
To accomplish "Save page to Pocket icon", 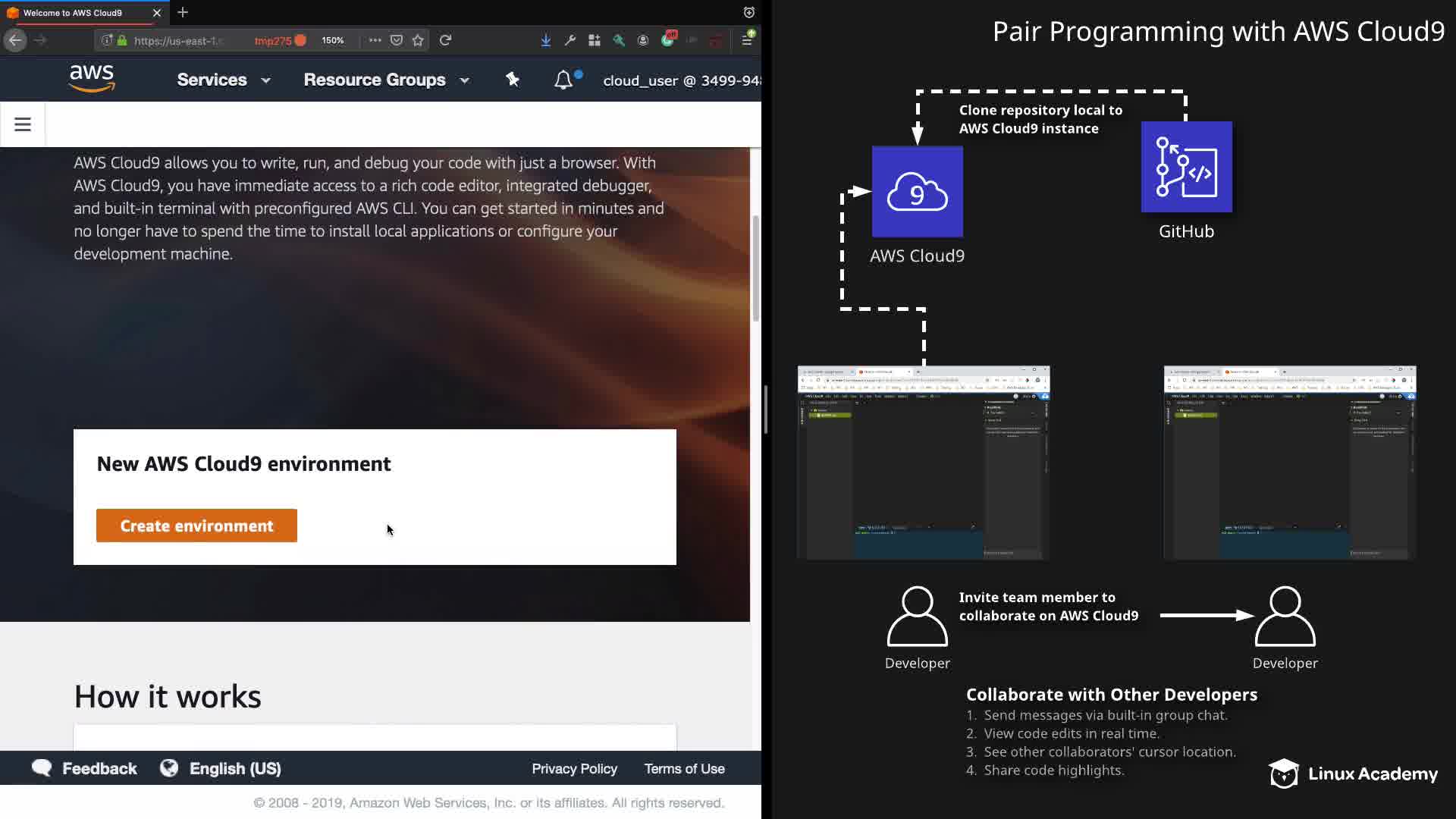I will click(397, 40).
